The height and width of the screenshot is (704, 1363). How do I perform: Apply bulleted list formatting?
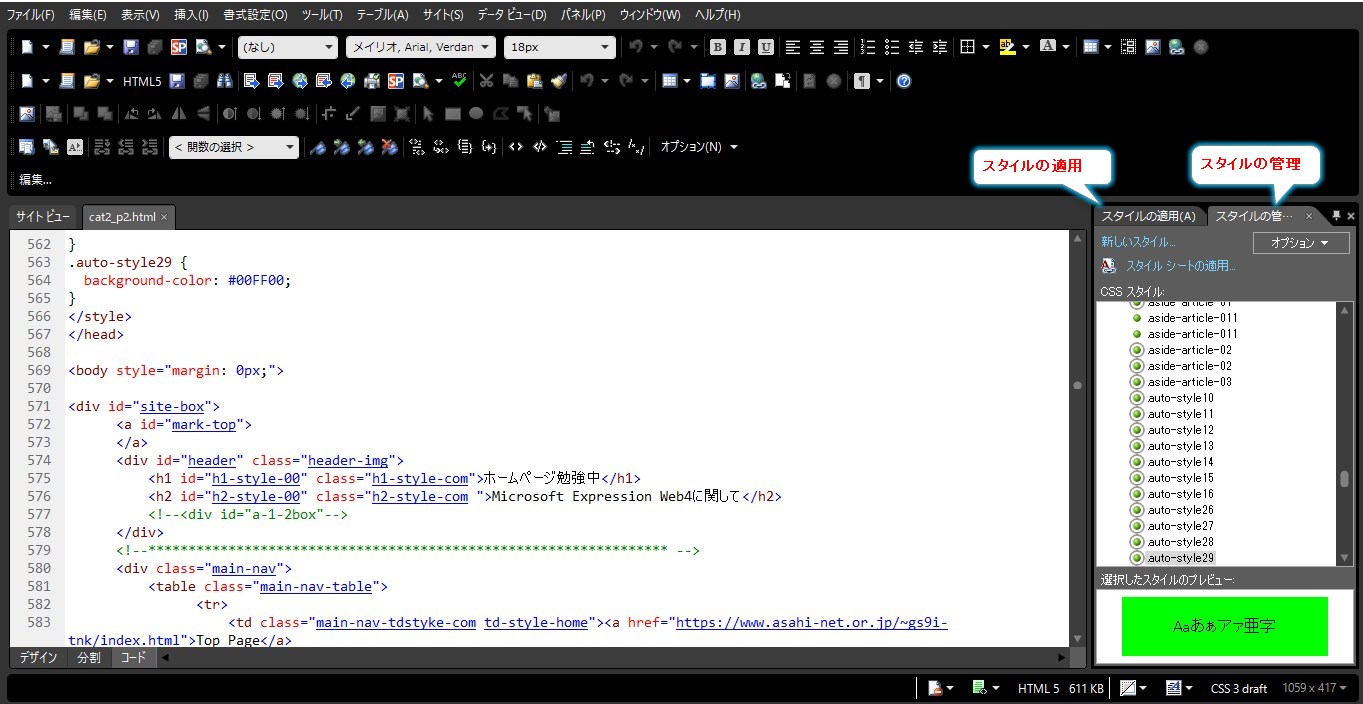coord(892,47)
